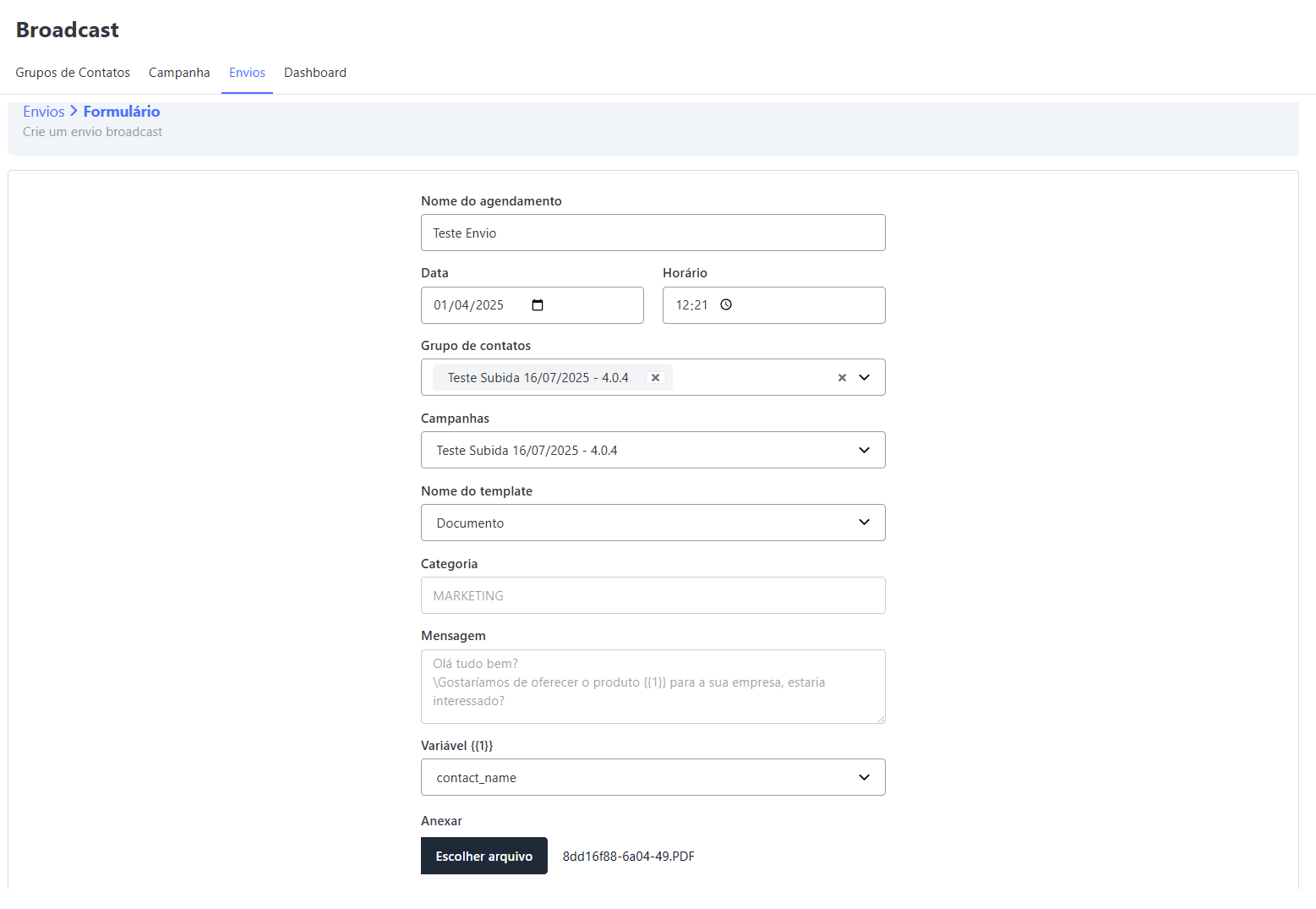Image resolution: width=1316 pixels, height=909 pixels.
Task: Open the Campanhas dropdown
Action: click(x=653, y=451)
